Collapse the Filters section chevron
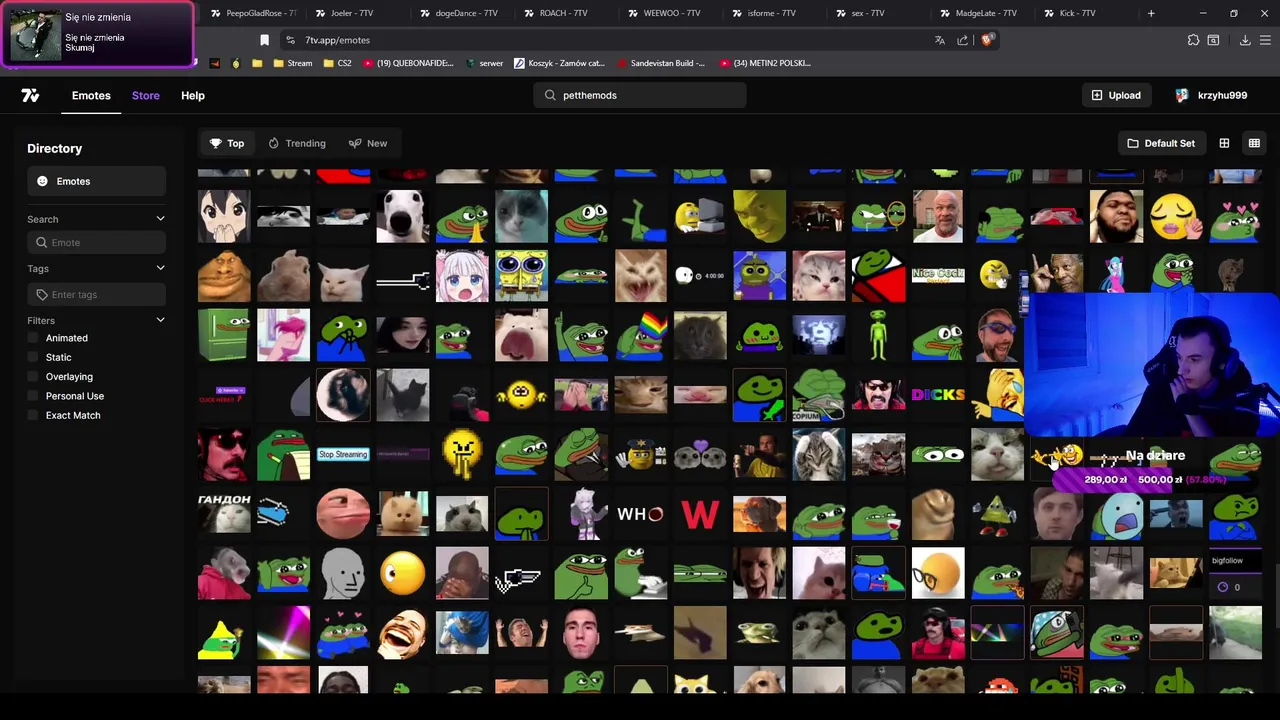 160,320
